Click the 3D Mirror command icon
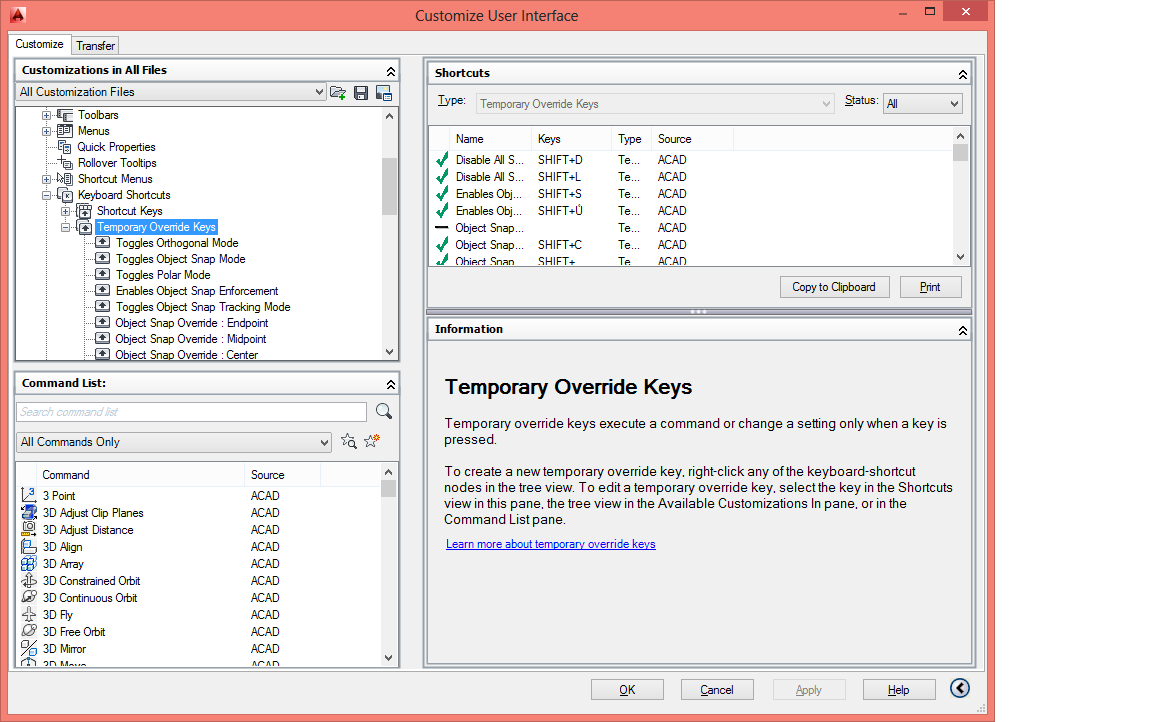The height and width of the screenshot is (722, 1152). 29,649
